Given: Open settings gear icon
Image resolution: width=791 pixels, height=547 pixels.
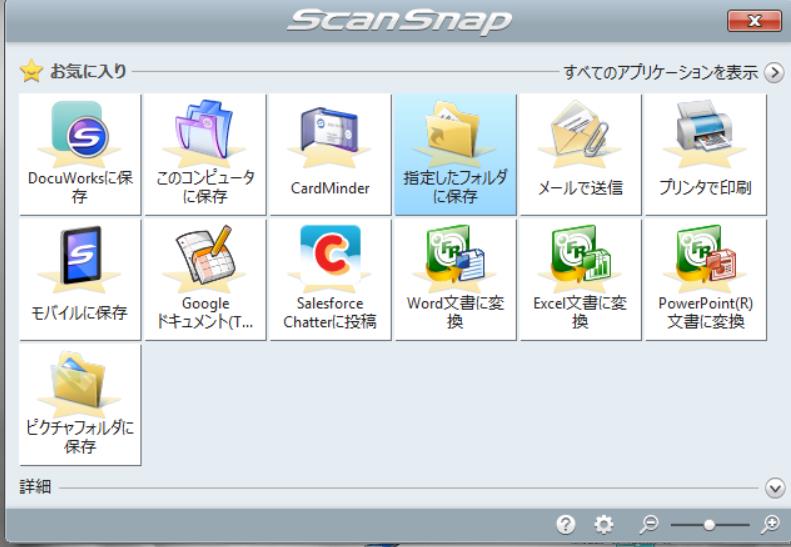Looking at the screenshot, I should pyautogui.click(x=603, y=525).
